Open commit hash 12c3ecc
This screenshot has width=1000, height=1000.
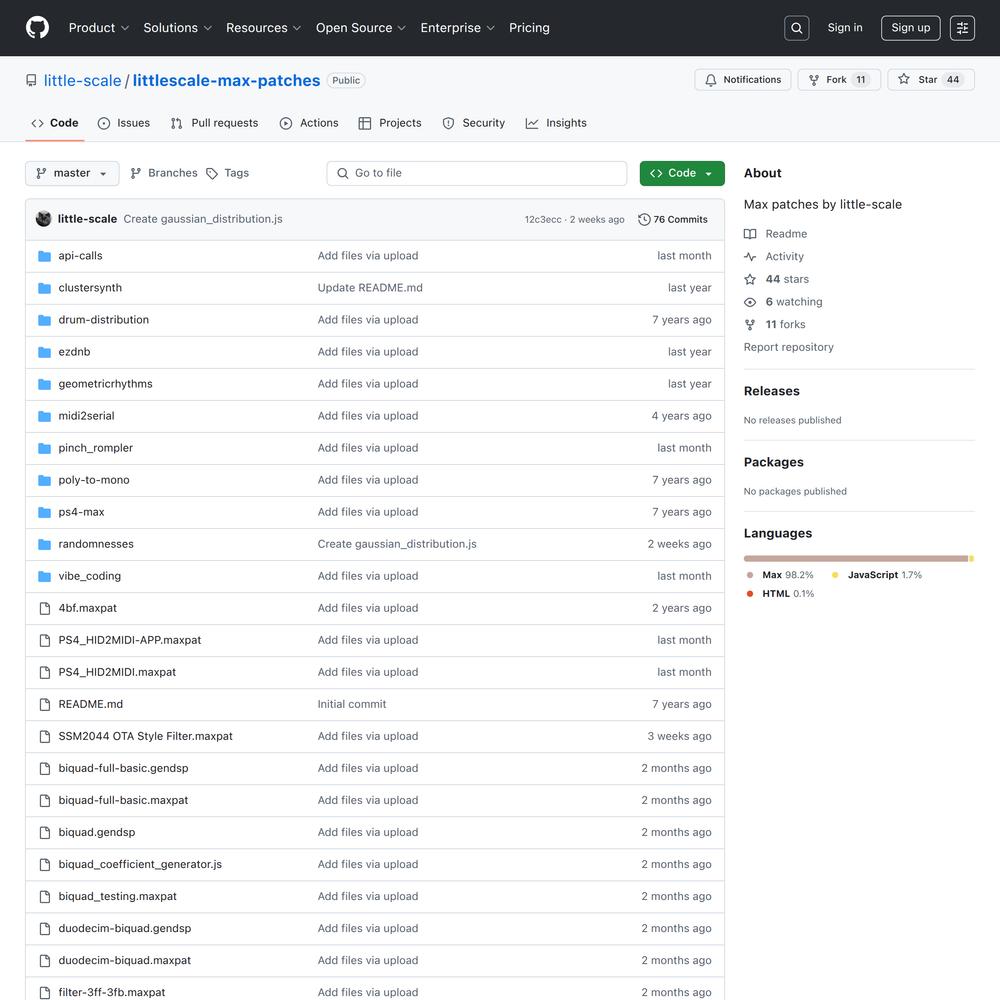click(x=543, y=219)
